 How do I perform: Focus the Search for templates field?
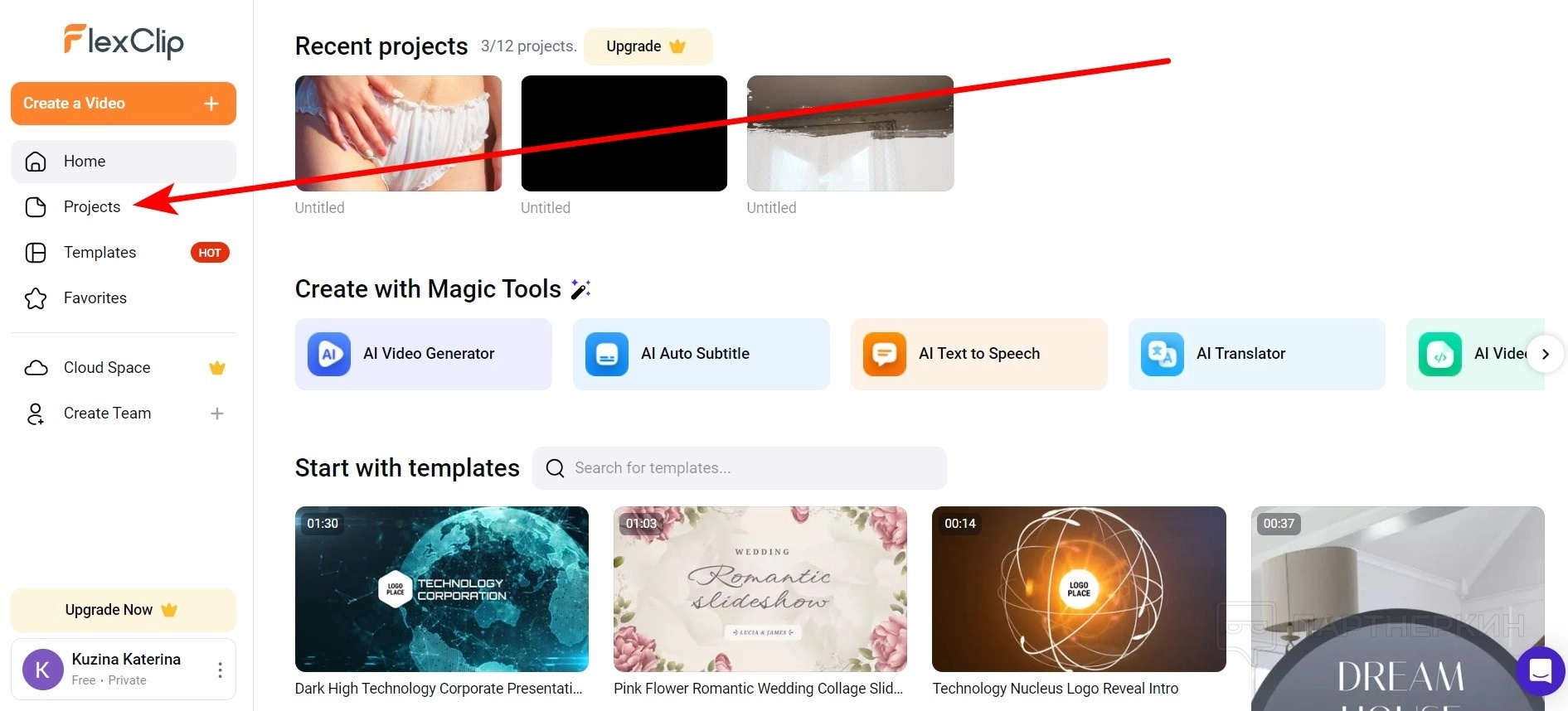pos(740,468)
